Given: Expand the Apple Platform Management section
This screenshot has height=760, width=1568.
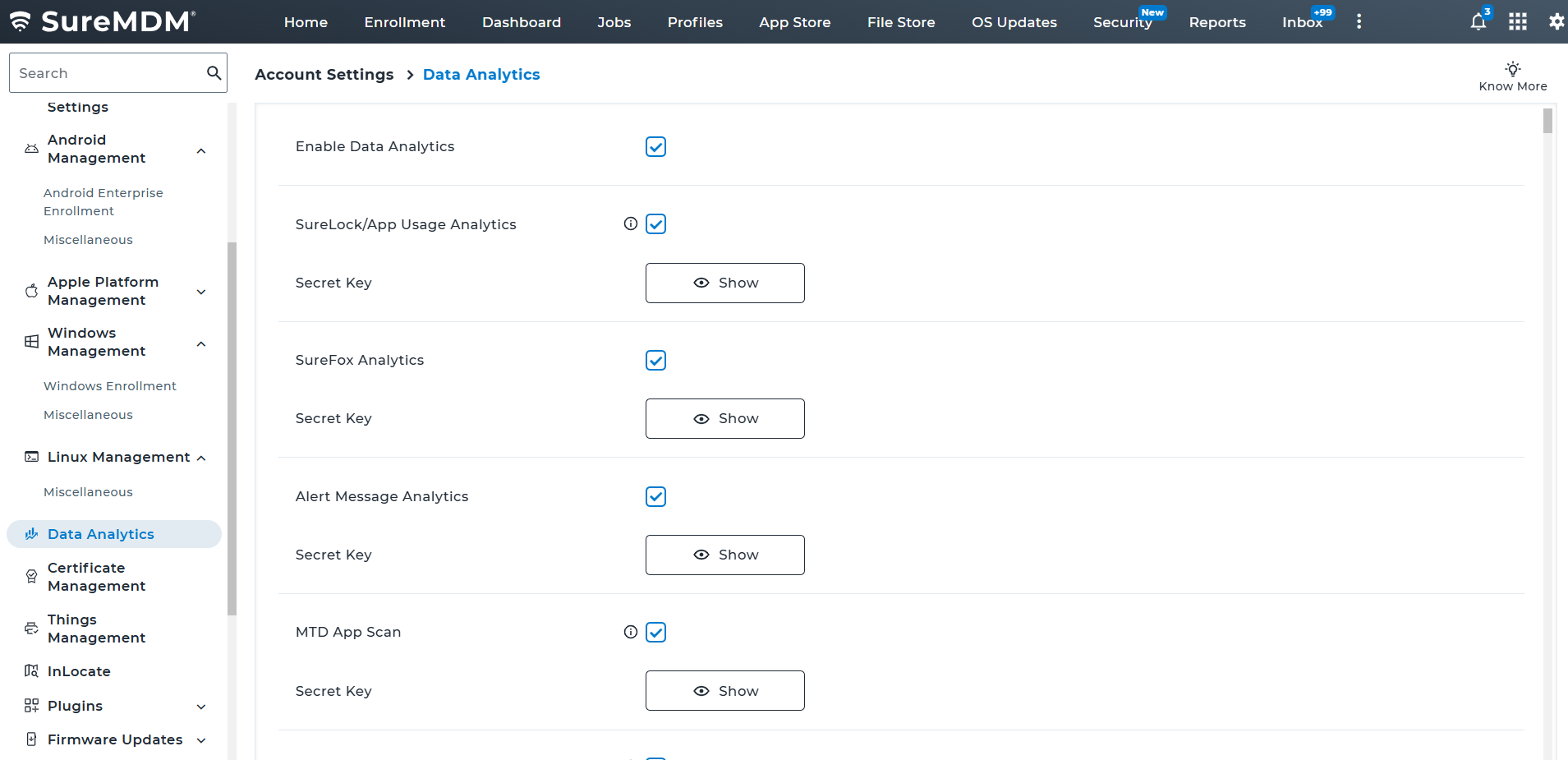Looking at the screenshot, I should (x=201, y=292).
